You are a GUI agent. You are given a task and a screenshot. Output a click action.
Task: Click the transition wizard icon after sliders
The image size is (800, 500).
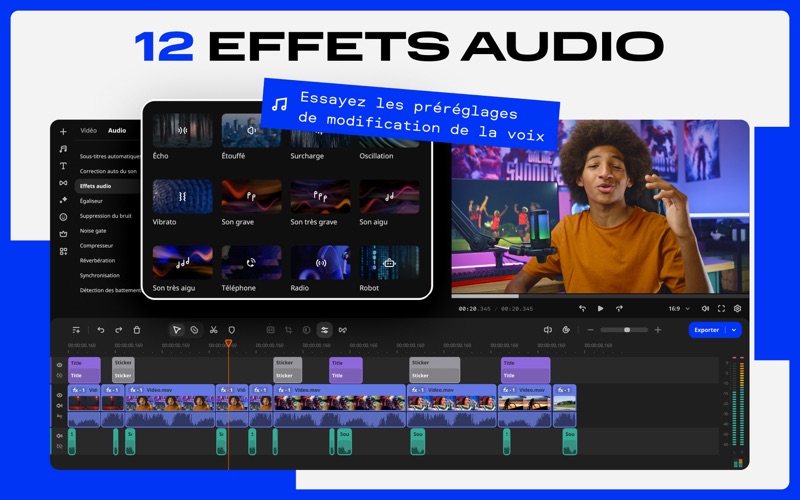343,330
